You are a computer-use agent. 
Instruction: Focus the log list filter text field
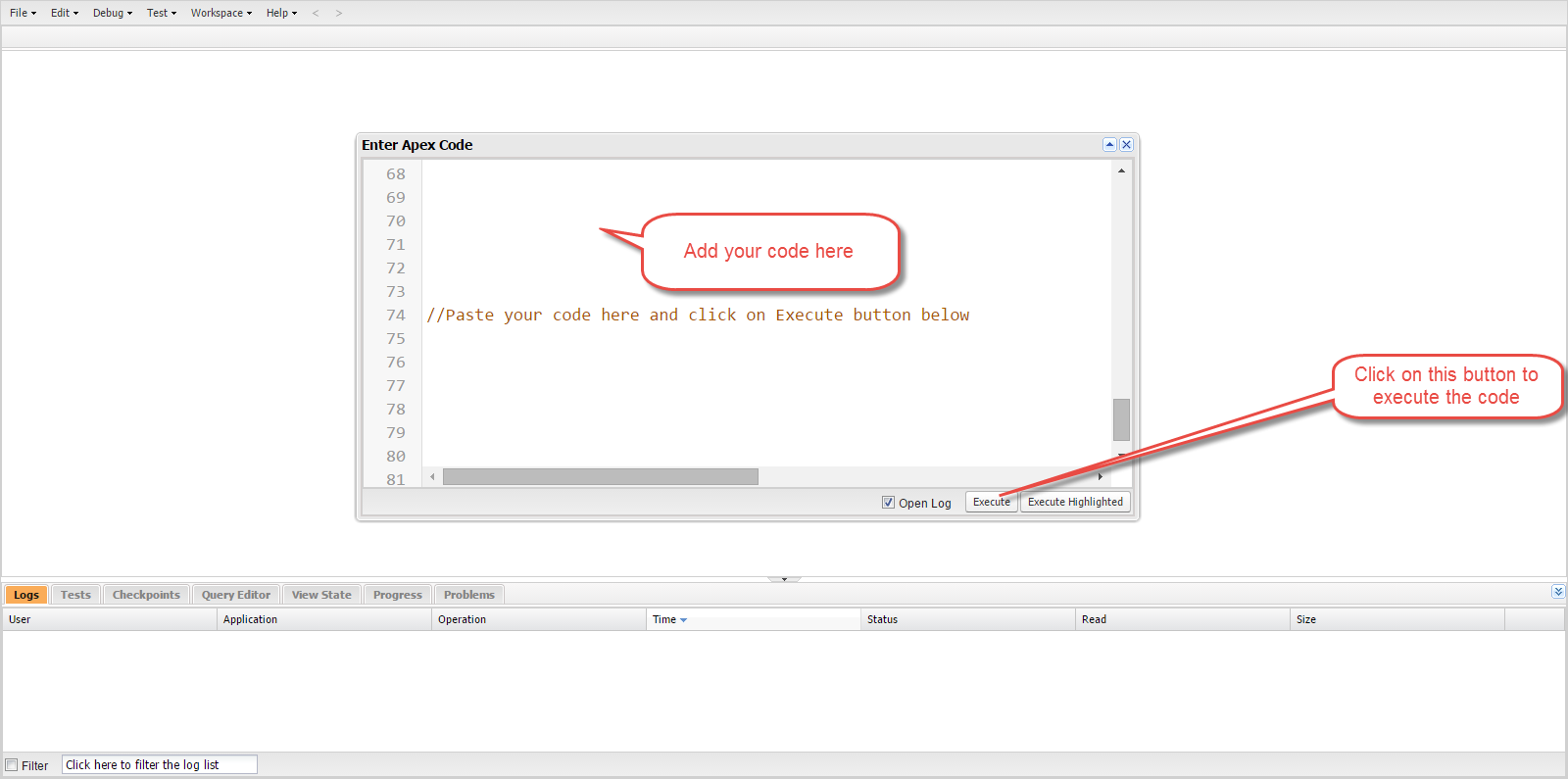[160, 765]
